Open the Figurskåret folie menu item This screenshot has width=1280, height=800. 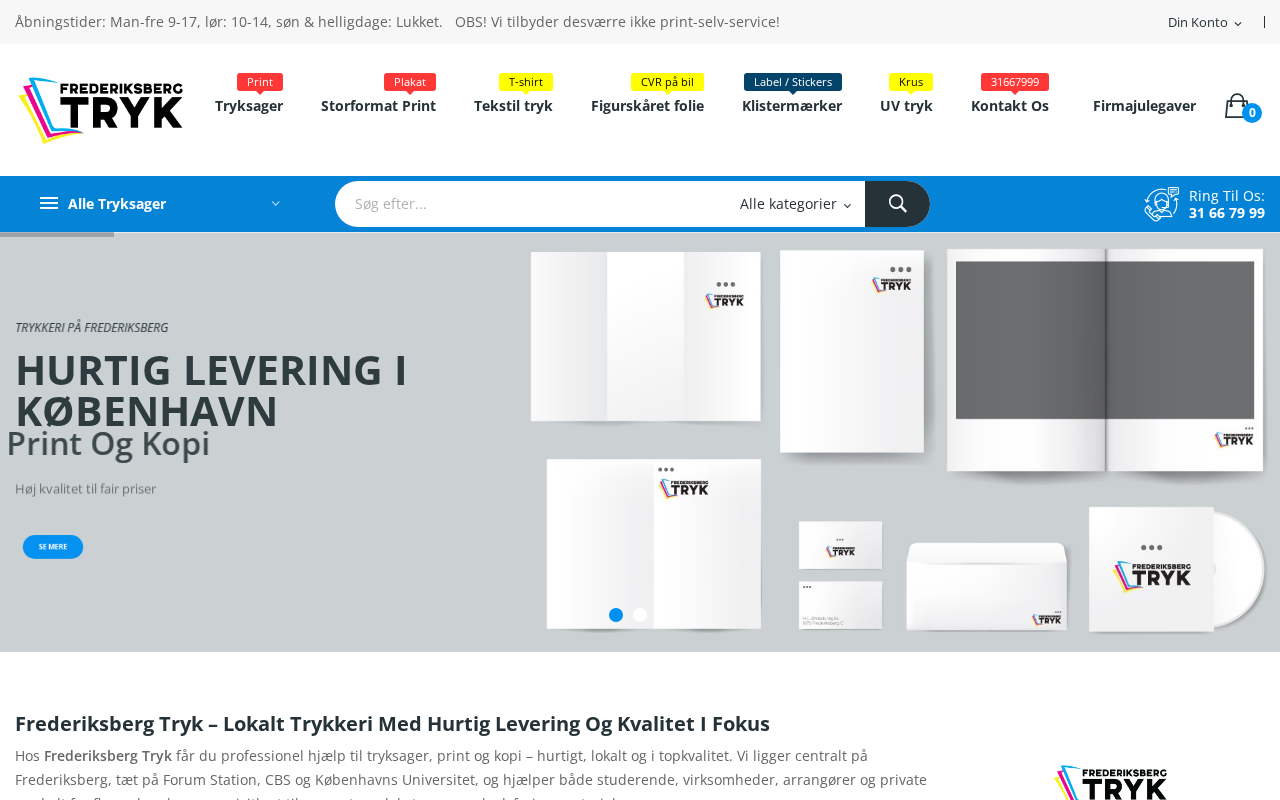[647, 106]
